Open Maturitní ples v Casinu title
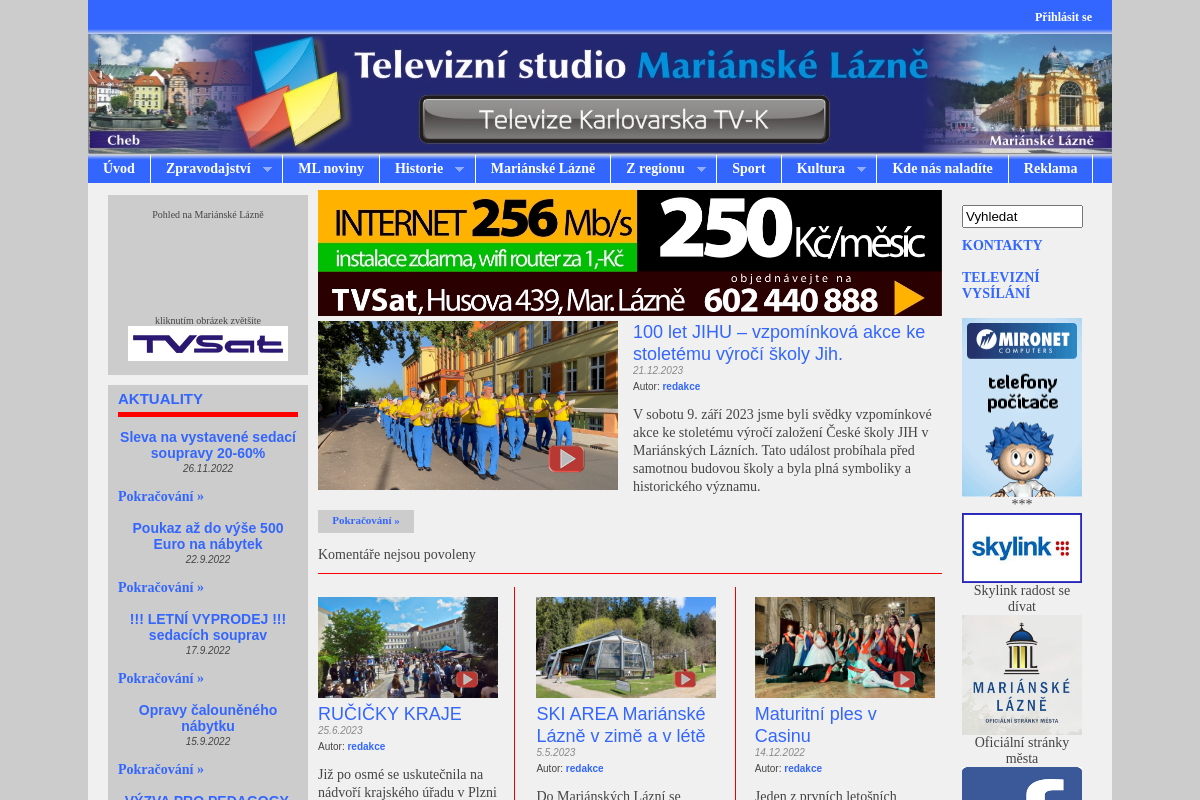The image size is (1200, 800). tap(816, 725)
